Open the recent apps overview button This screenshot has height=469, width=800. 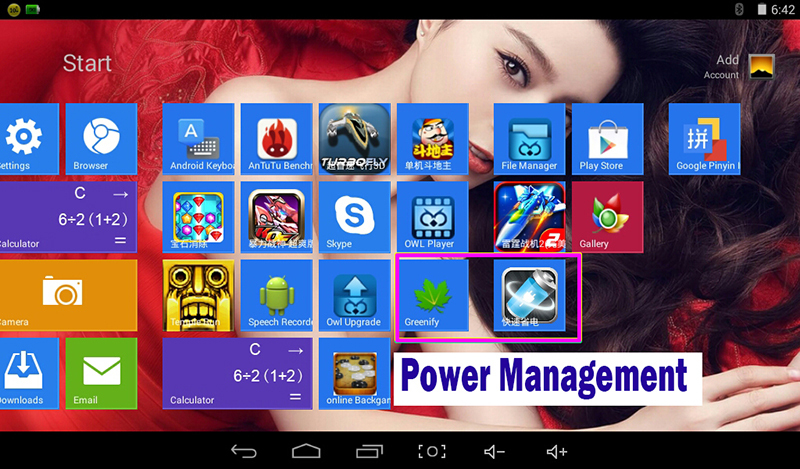pos(369,451)
